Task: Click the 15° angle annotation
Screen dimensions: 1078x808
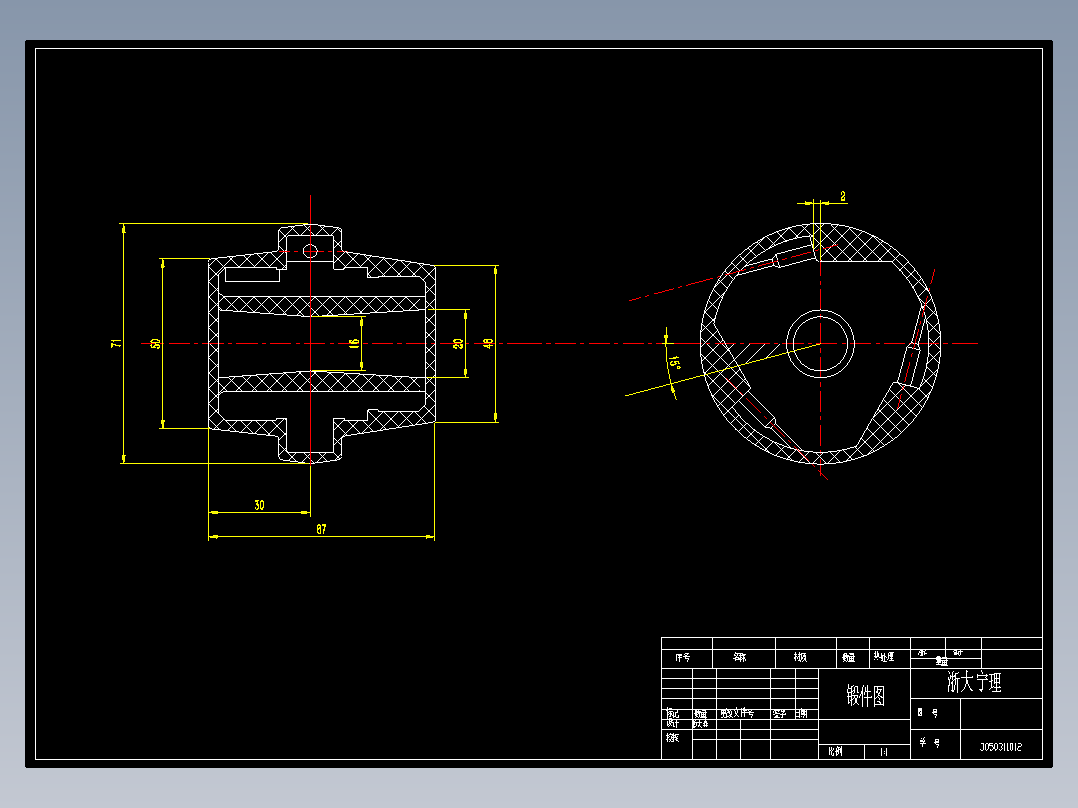Action: tap(674, 363)
